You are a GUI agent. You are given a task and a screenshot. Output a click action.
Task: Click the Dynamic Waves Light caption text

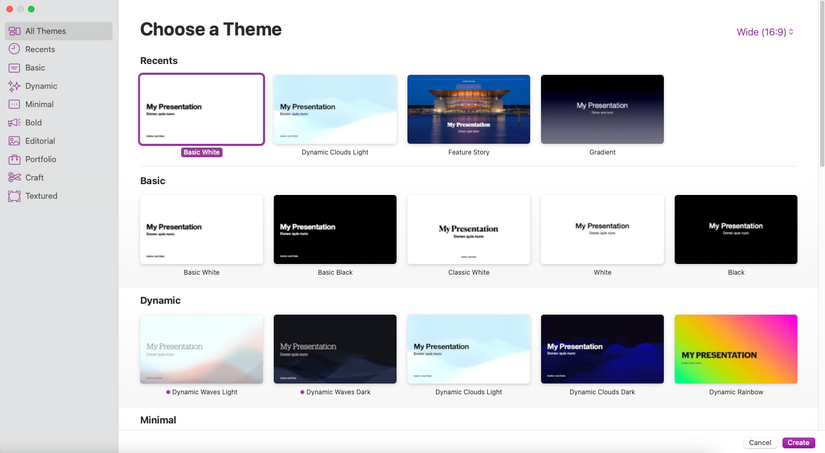(205, 392)
